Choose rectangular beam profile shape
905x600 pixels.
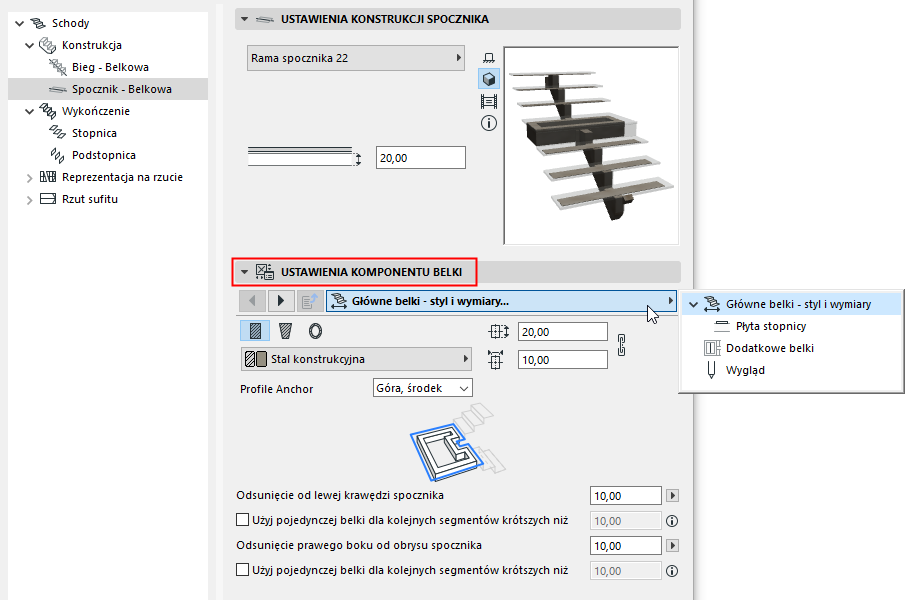click(255, 331)
